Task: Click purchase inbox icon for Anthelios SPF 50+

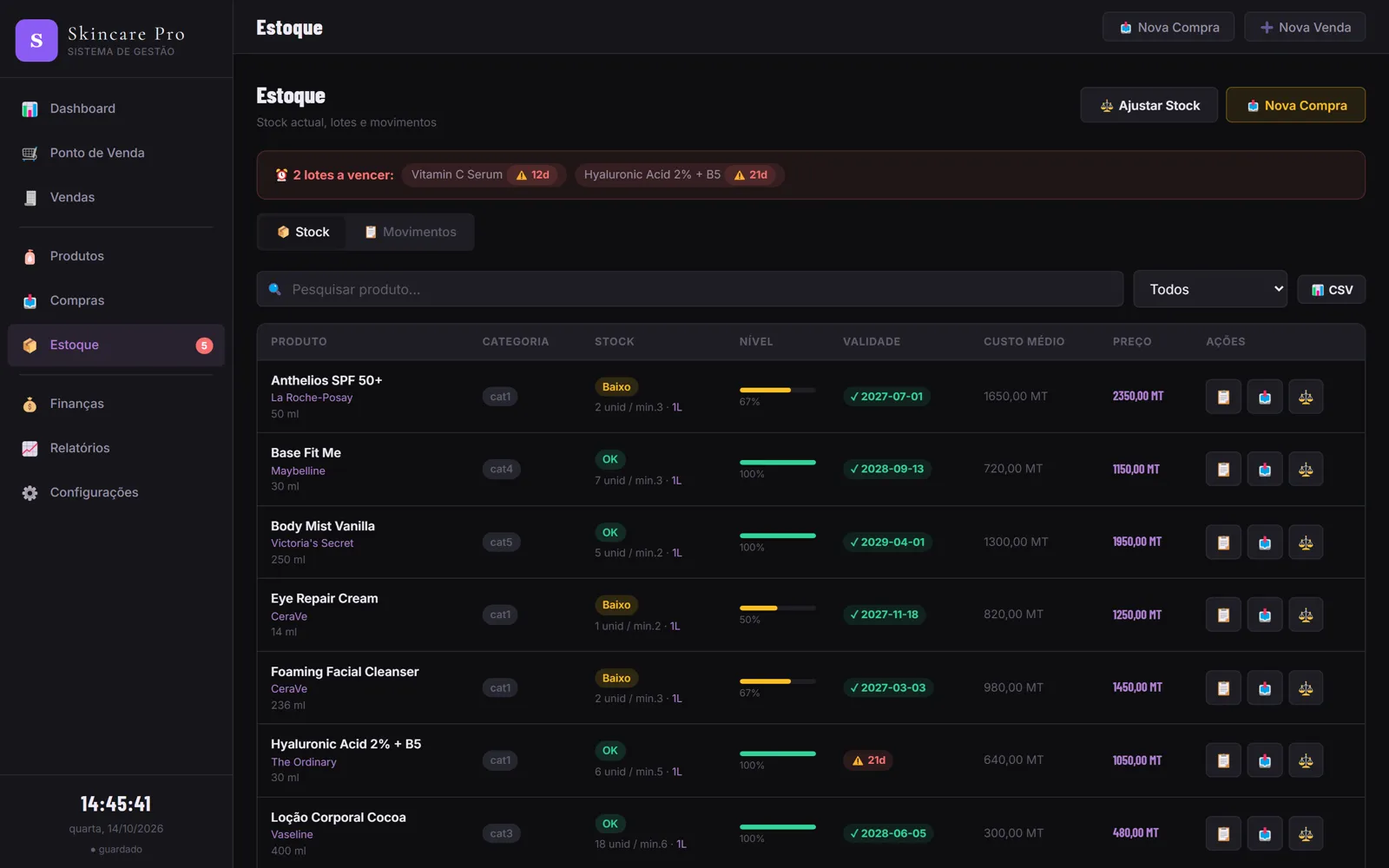Action: point(1265,397)
